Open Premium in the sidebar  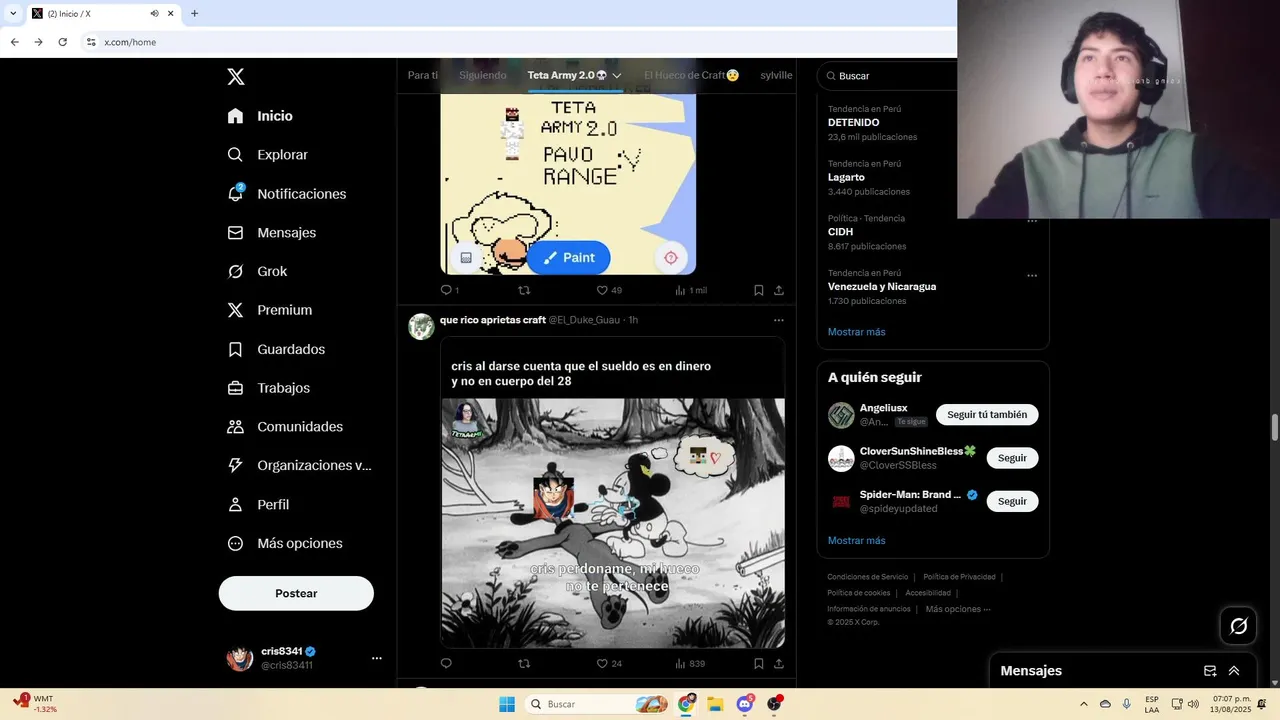tap(269, 310)
